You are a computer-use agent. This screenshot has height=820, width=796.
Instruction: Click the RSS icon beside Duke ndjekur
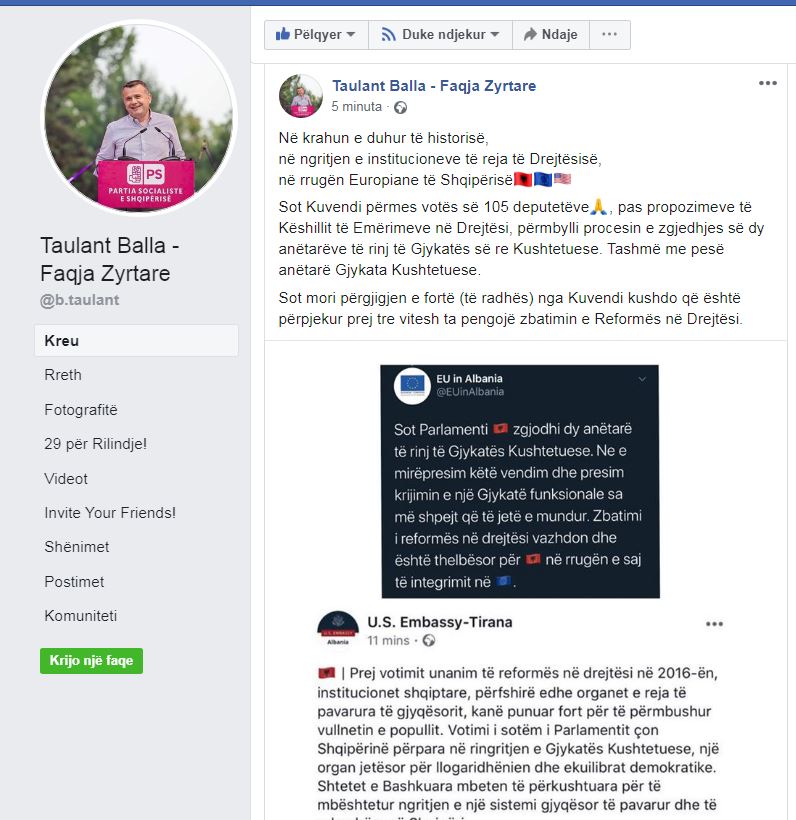[x=388, y=35]
